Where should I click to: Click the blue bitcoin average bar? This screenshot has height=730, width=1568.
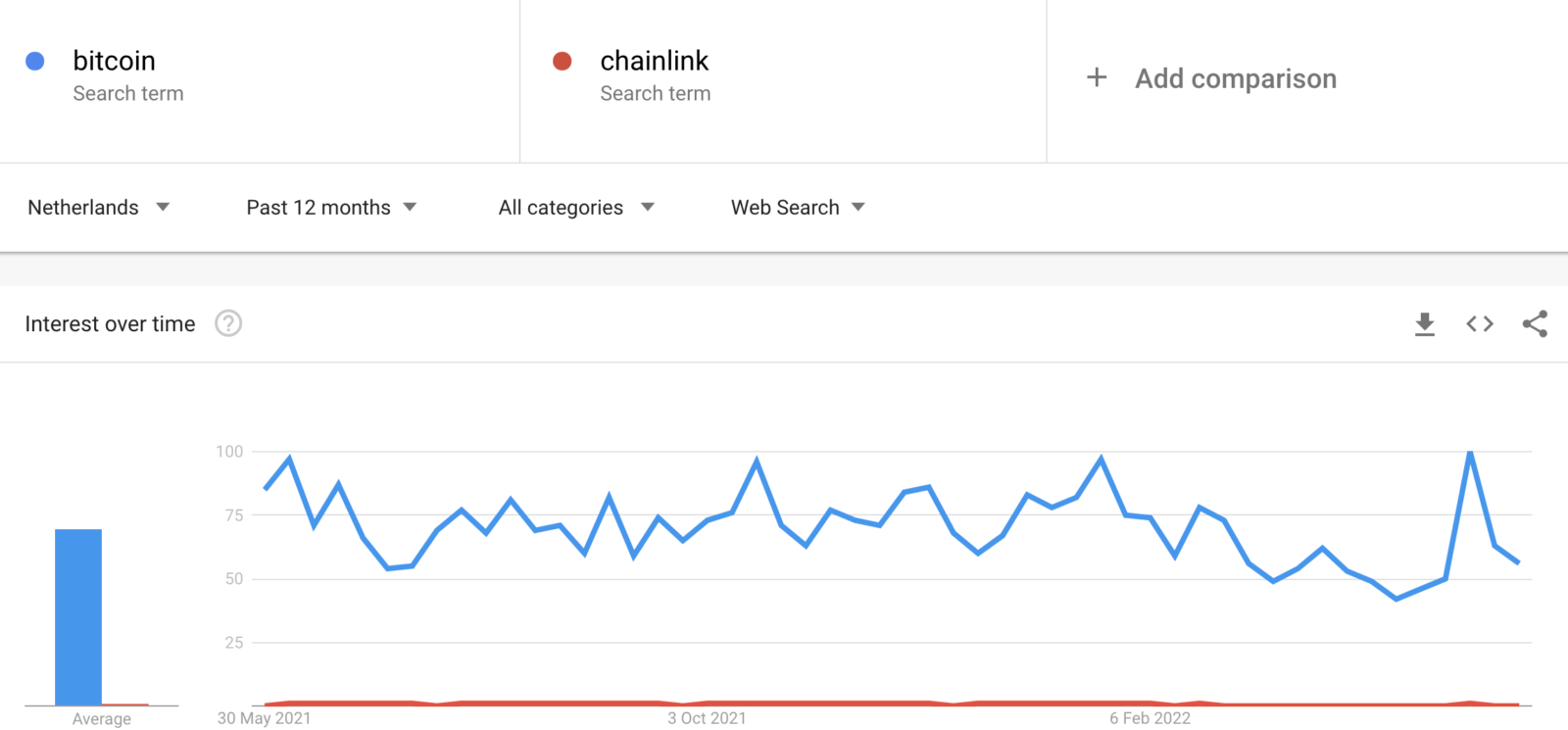point(78,617)
